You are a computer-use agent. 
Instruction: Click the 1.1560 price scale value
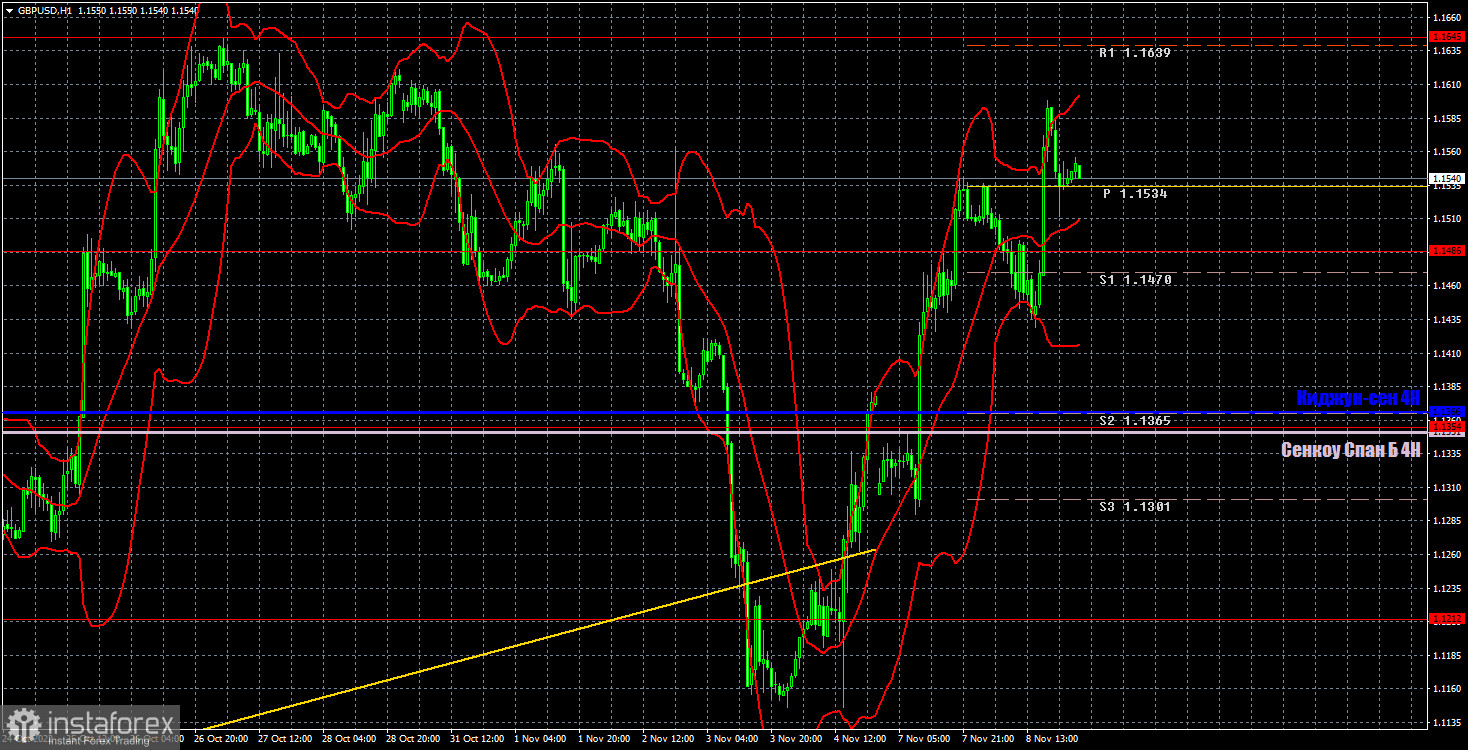1448,152
